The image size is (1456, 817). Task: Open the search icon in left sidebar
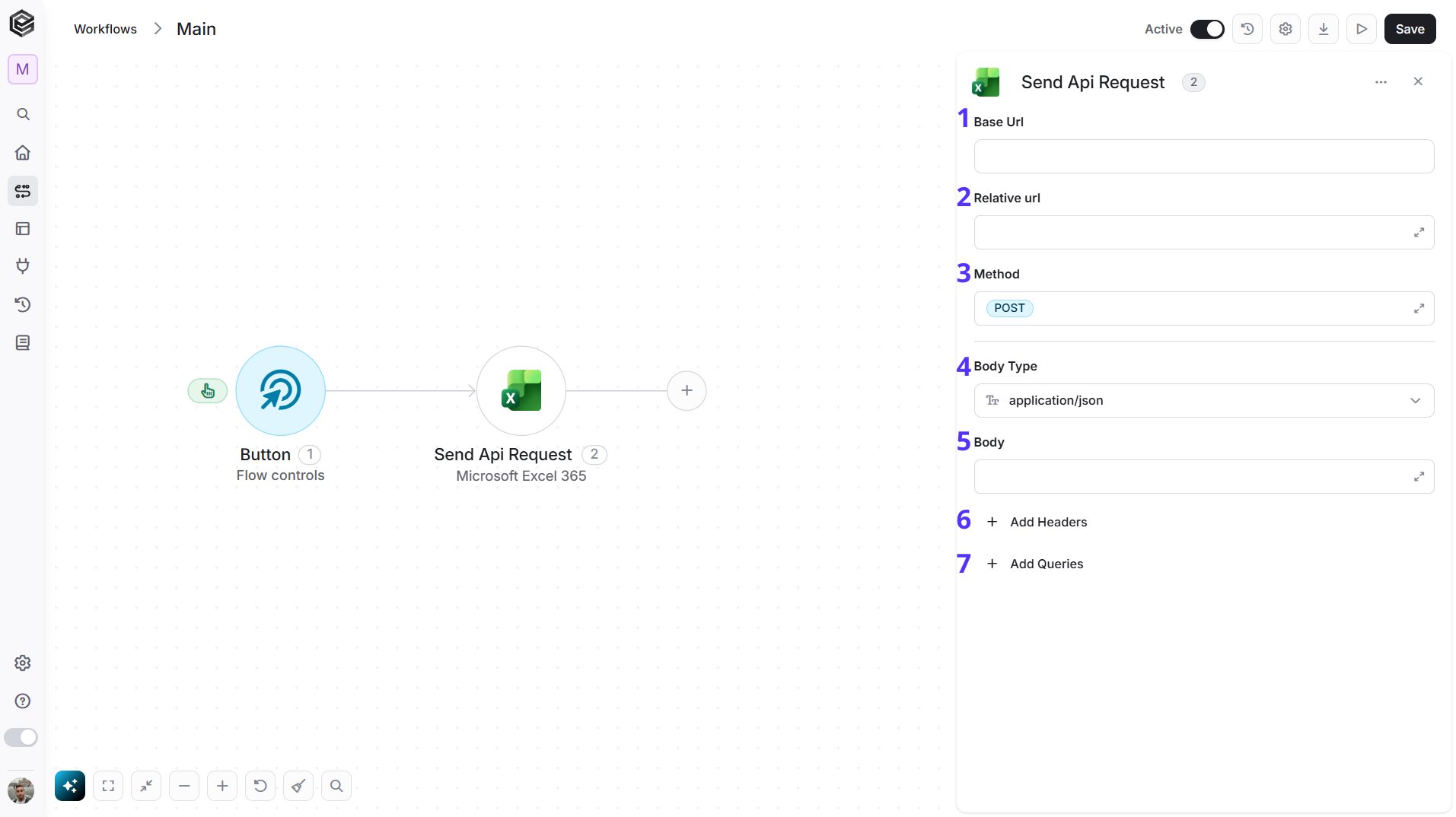[x=23, y=114]
